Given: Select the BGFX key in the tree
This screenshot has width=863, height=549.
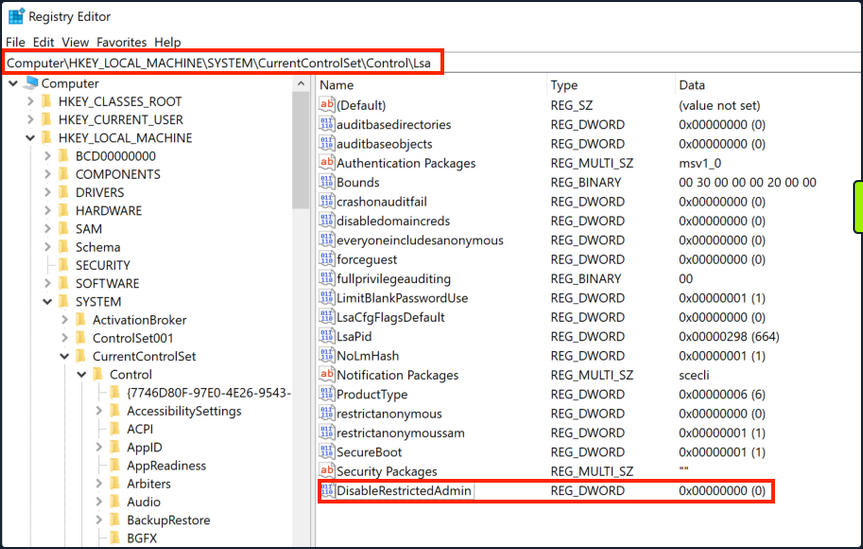Looking at the screenshot, I should pos(142,538).
